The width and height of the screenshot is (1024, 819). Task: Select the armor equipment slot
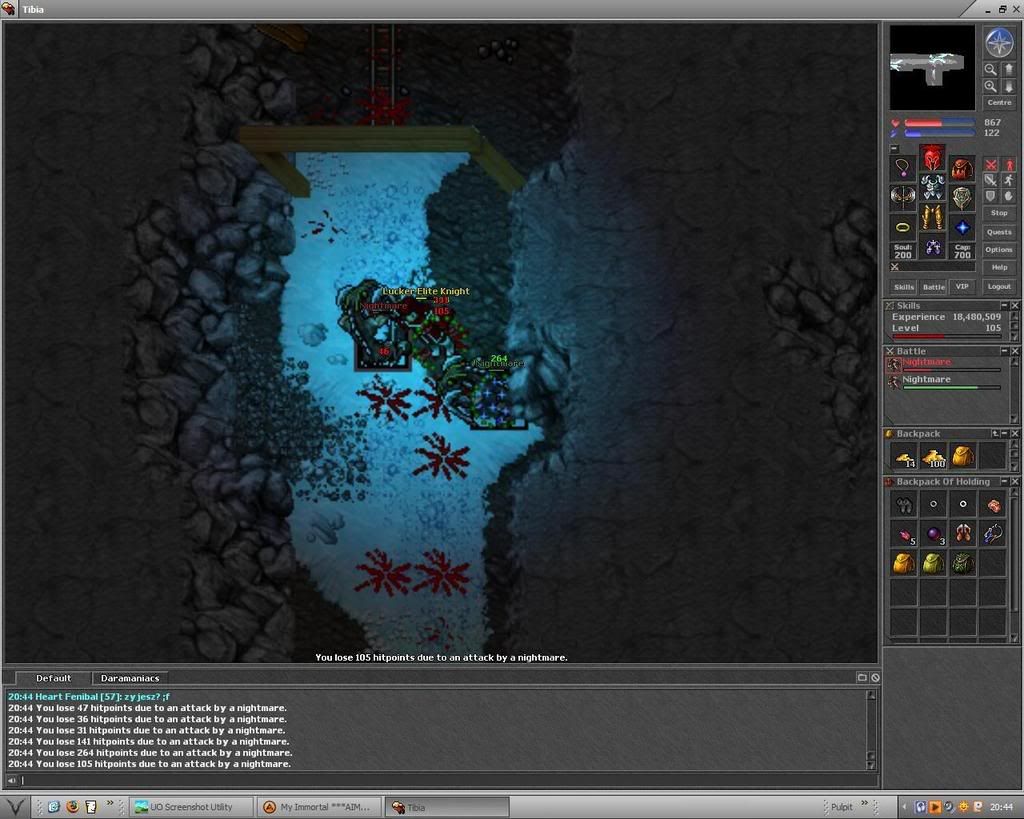pyautogui.click(x=933, y=187)
